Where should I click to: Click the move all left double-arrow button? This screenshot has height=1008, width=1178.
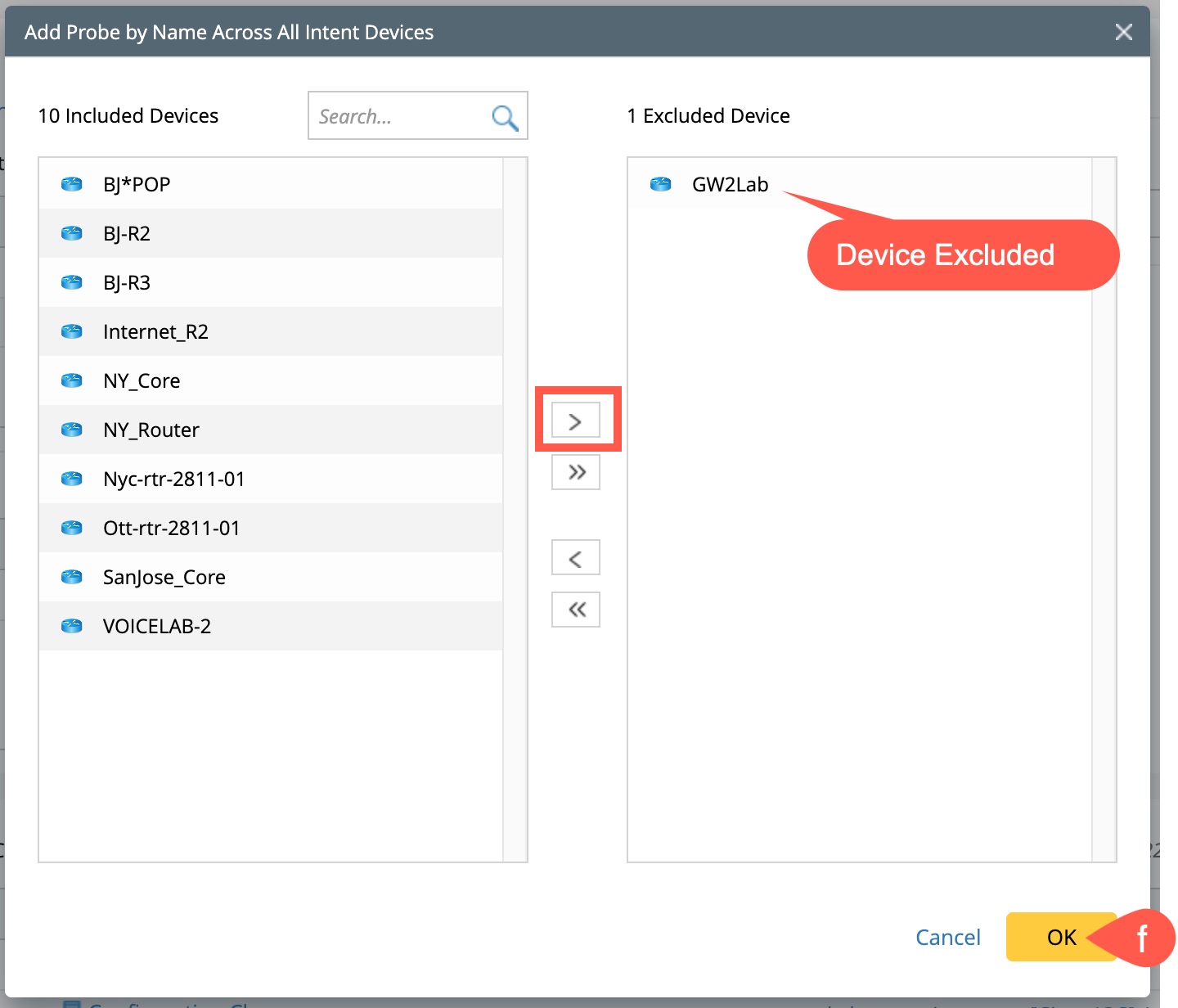(x=576, y=610)
